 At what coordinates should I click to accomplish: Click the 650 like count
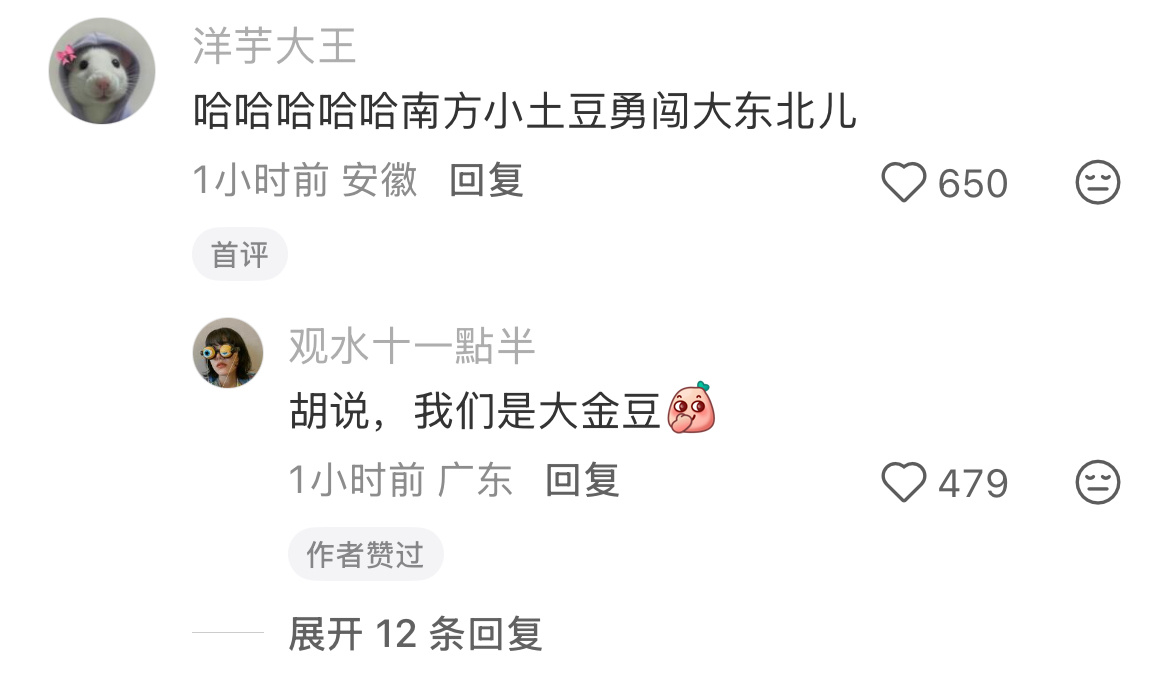(972, 184)
